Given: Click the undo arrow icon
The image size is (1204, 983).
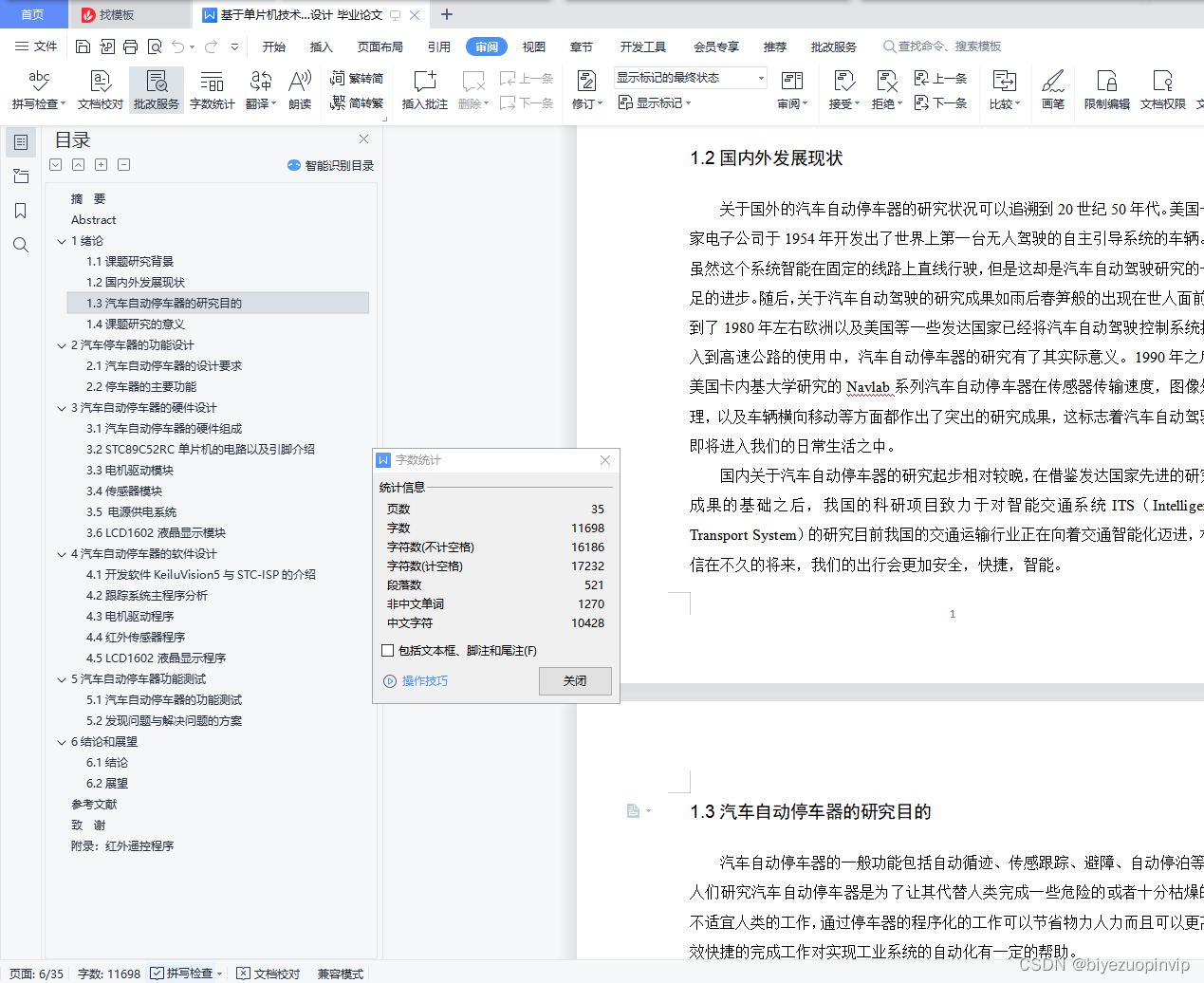Looking at the screenshot, I should (178, 46).
